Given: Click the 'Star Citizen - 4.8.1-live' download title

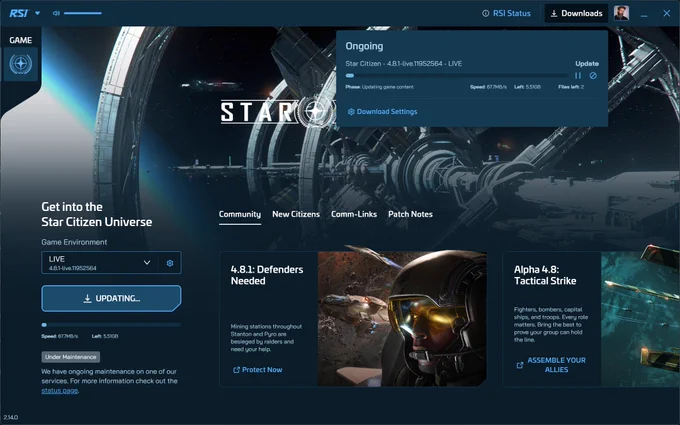Looking at the screenshot, I should coord(403,63).
